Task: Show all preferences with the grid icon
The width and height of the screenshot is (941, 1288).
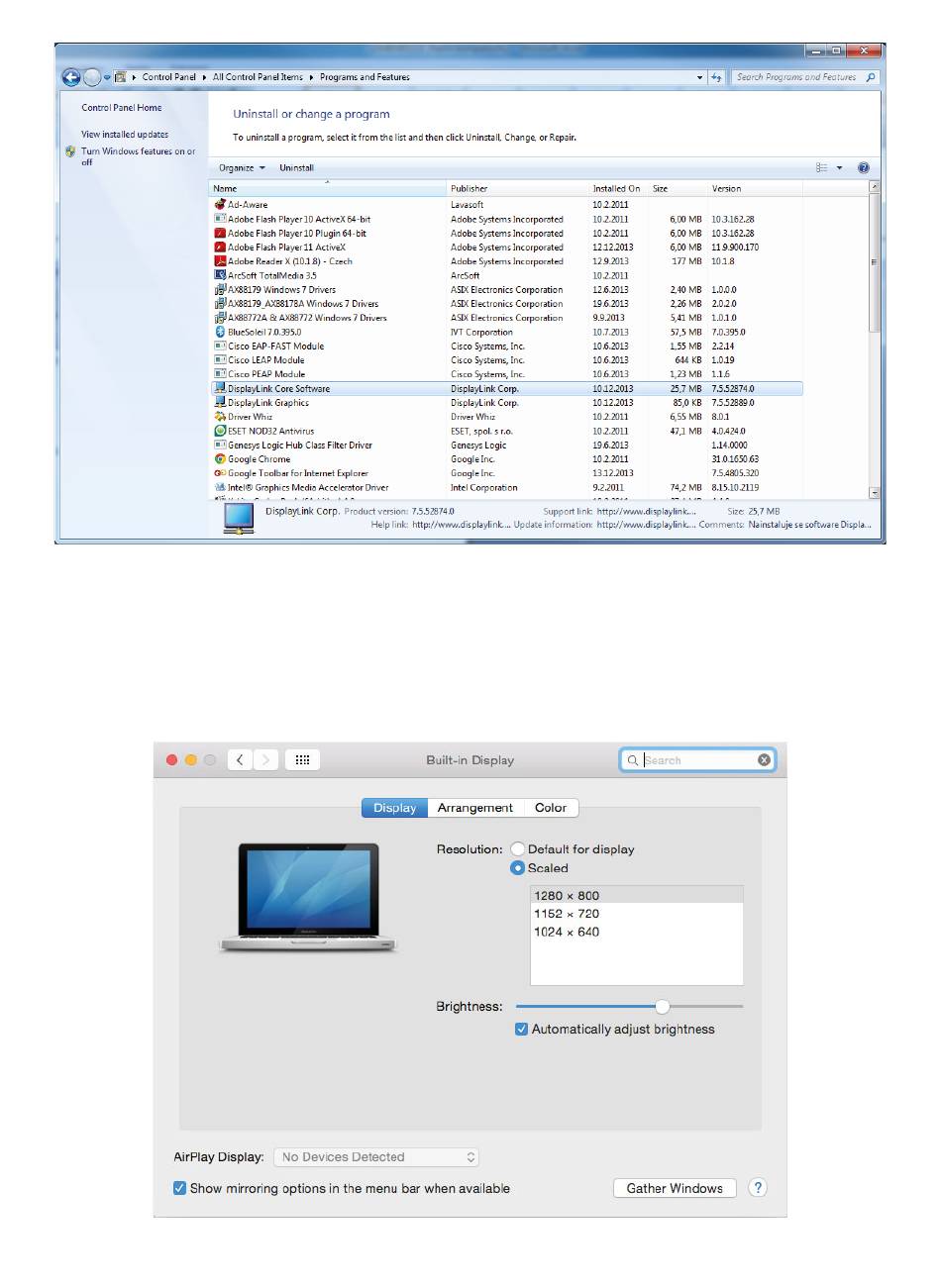Action: tap(303, 759)
